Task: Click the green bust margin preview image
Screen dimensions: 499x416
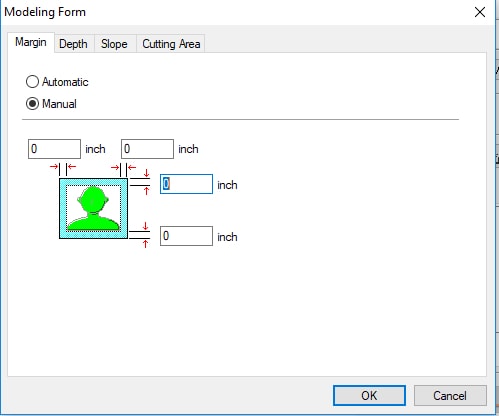Action: coord(93,208)
